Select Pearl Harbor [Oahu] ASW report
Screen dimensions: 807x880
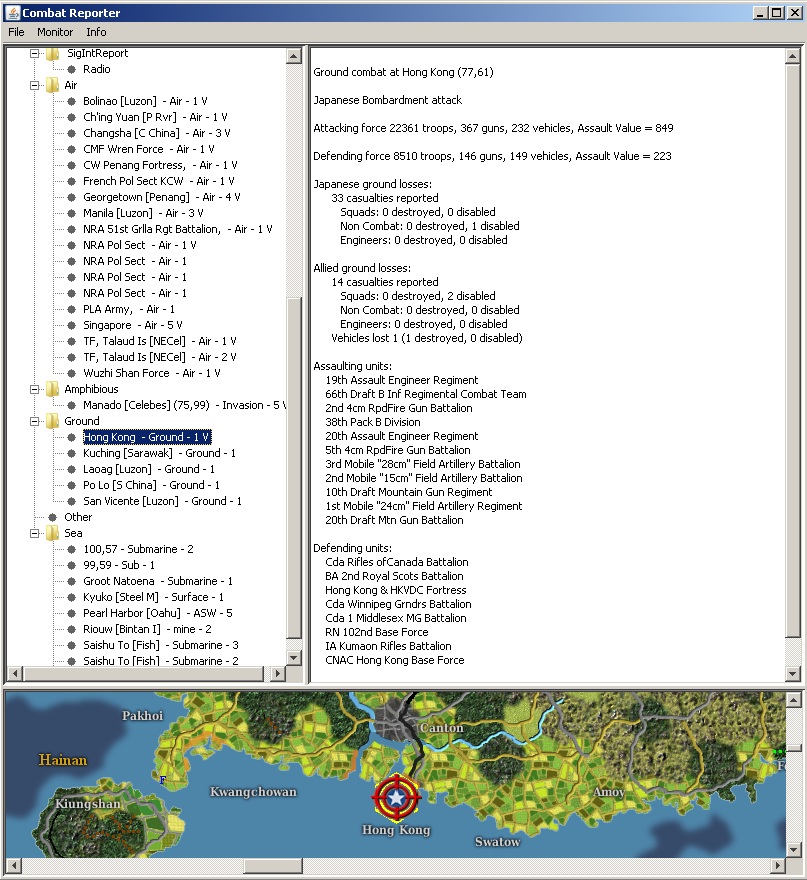point(158,613)
